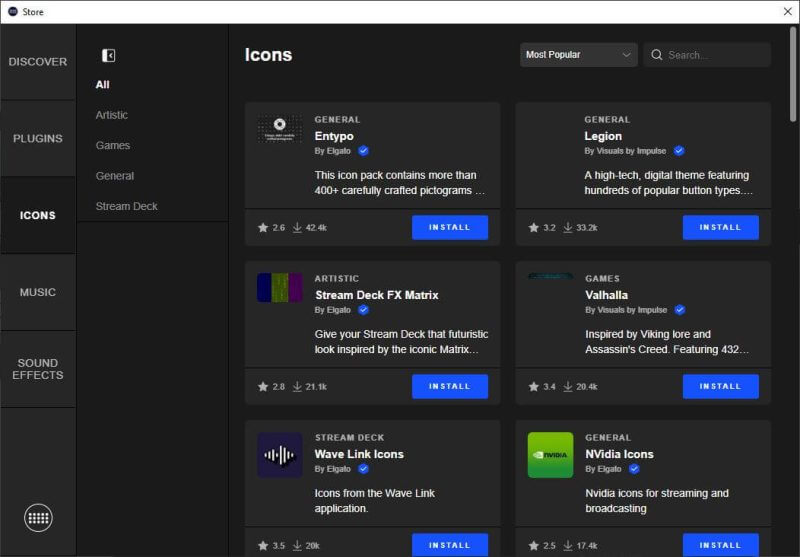800x557 pixels.
Task: Install the Wave Link Icons pack
Action: point(449,545)
